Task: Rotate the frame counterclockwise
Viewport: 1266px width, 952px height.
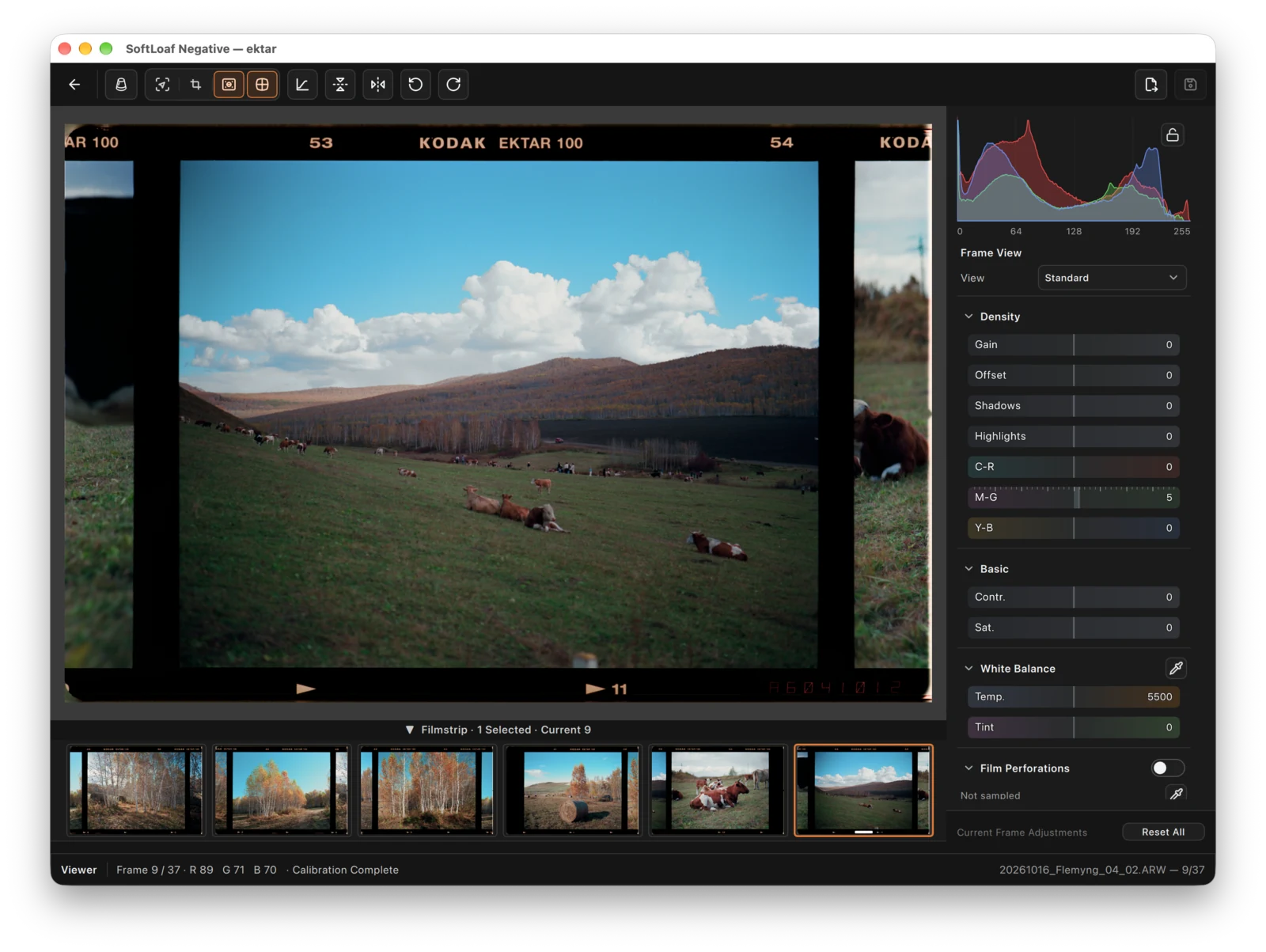Action: [x=415, y=85]
